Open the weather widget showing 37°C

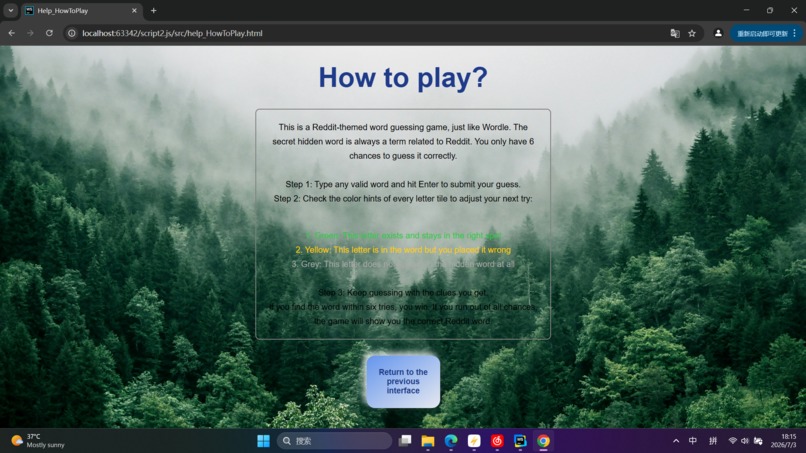[39, 441]
